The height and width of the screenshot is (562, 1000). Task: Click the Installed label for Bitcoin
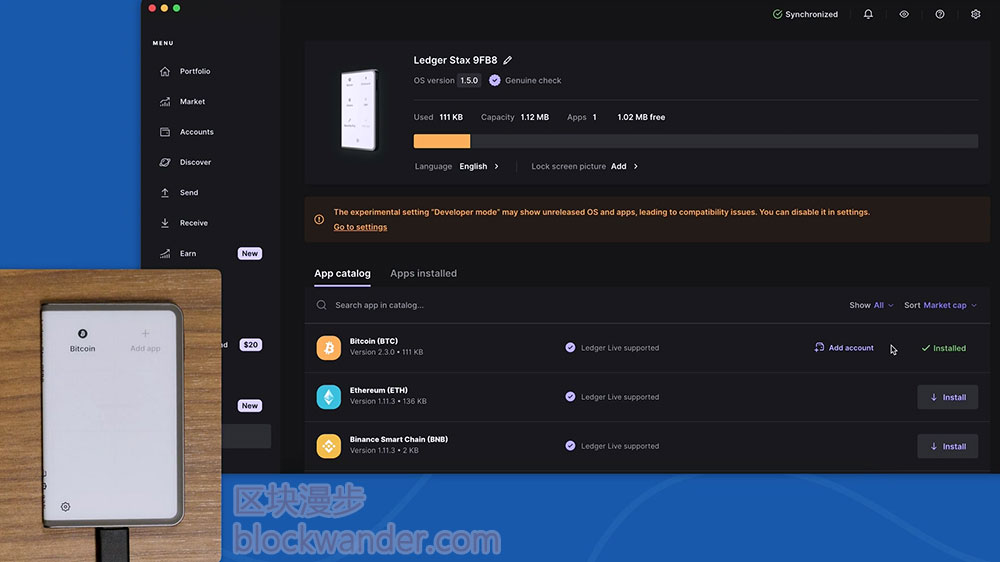tap(944, 348)
